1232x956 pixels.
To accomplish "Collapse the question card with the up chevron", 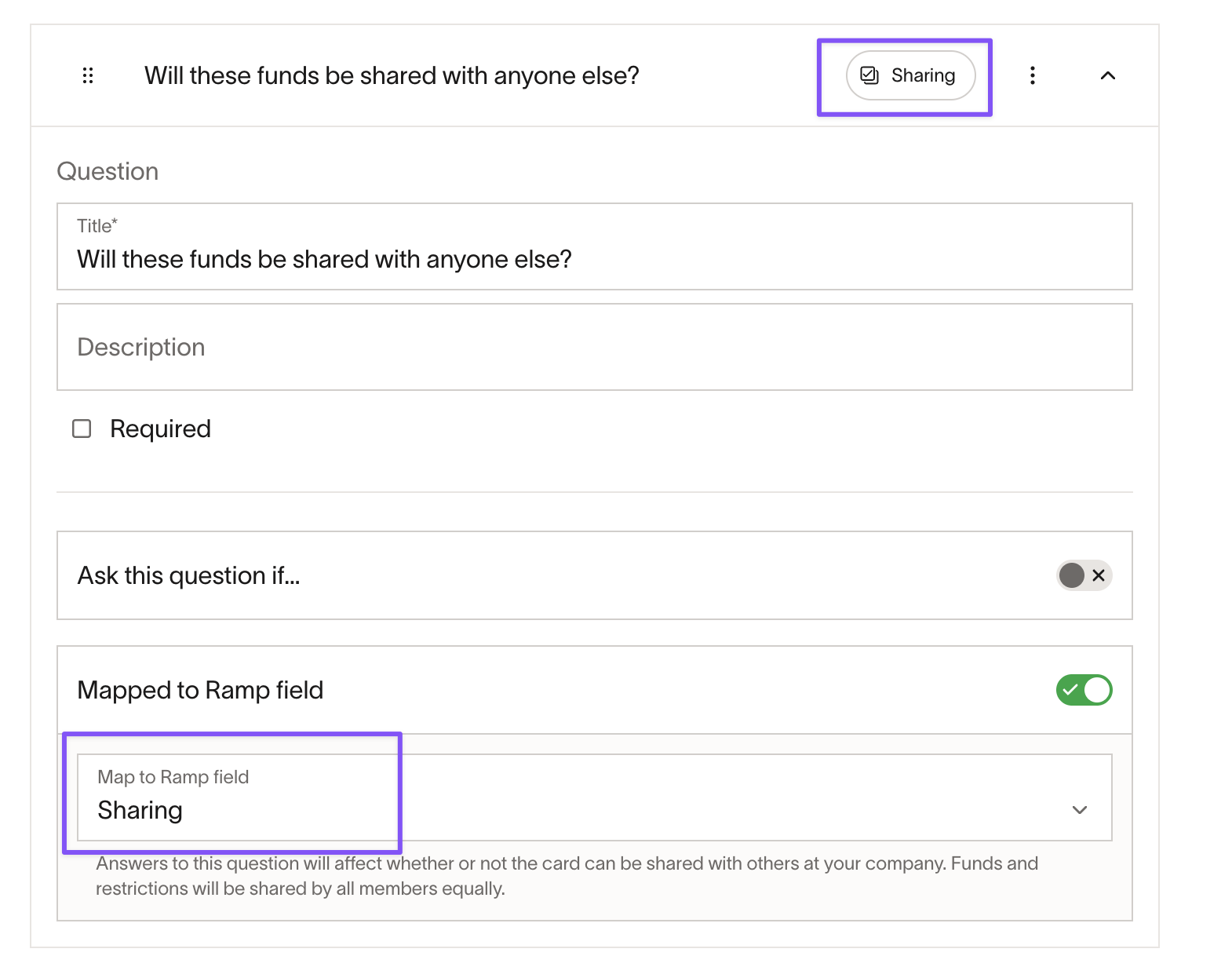I will click(1108, 75).
